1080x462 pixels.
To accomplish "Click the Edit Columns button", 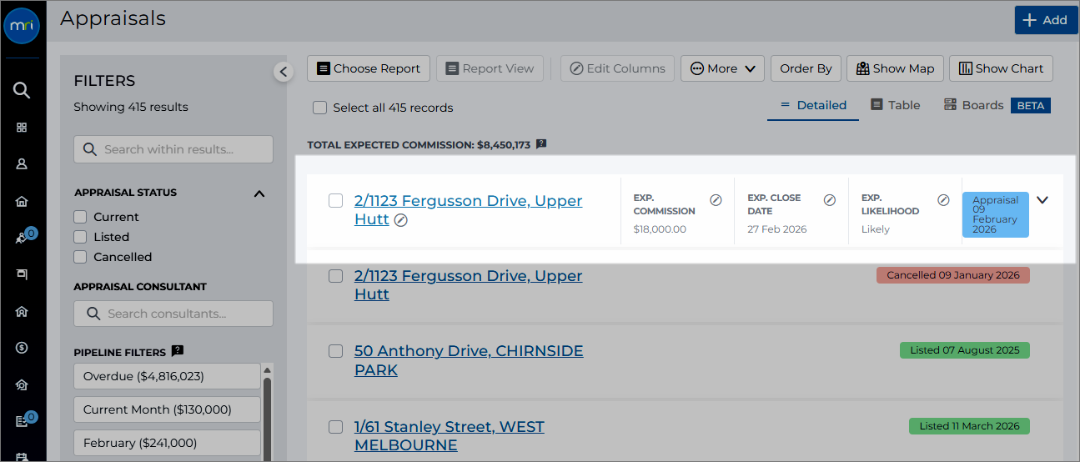I will [x=617, y=69].
